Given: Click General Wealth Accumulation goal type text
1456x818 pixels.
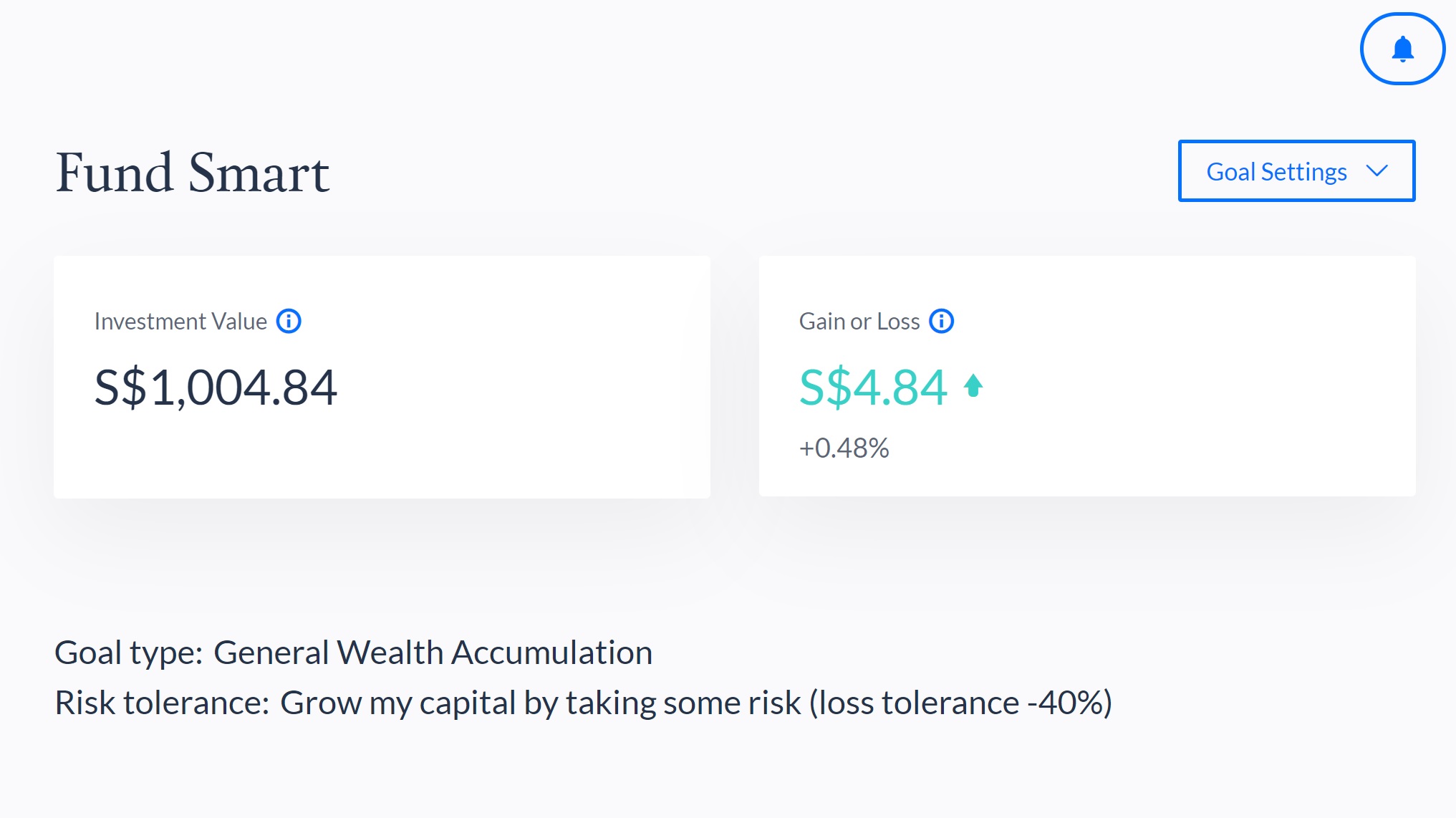Looking at the screenshot, I should (x=433, y=653).
